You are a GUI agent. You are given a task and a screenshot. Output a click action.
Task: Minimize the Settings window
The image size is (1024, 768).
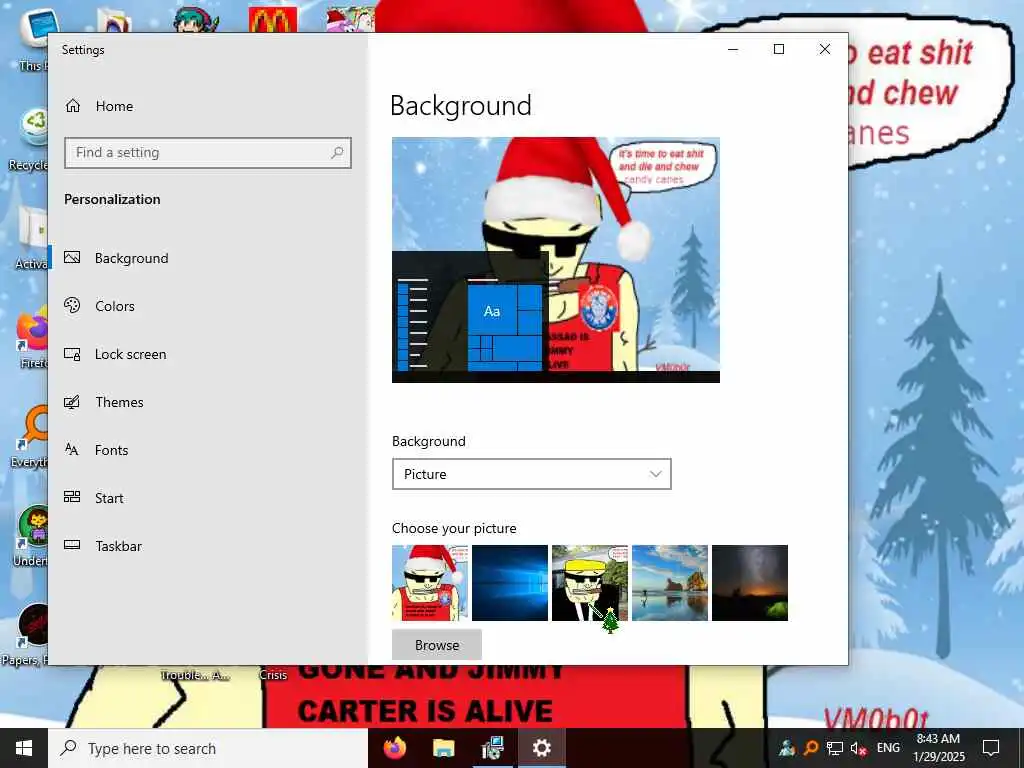click(733, 50)
